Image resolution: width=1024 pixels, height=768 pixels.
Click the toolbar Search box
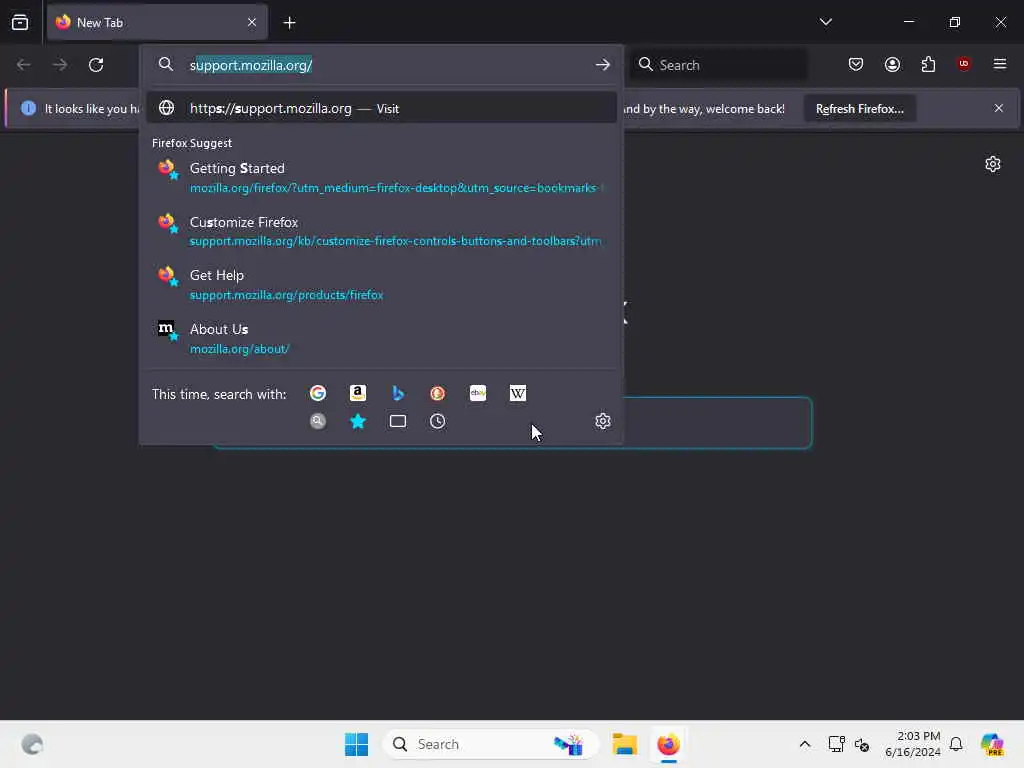tap(718, 65)
